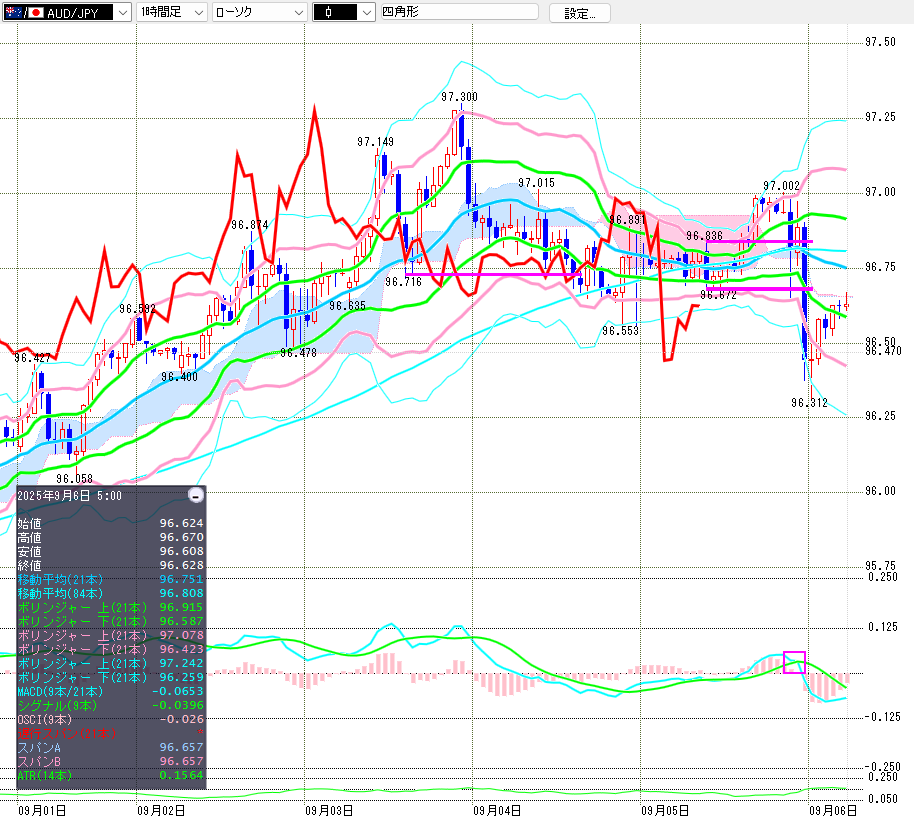Click the 97.002 price label
914x820 pixels.
781,186
